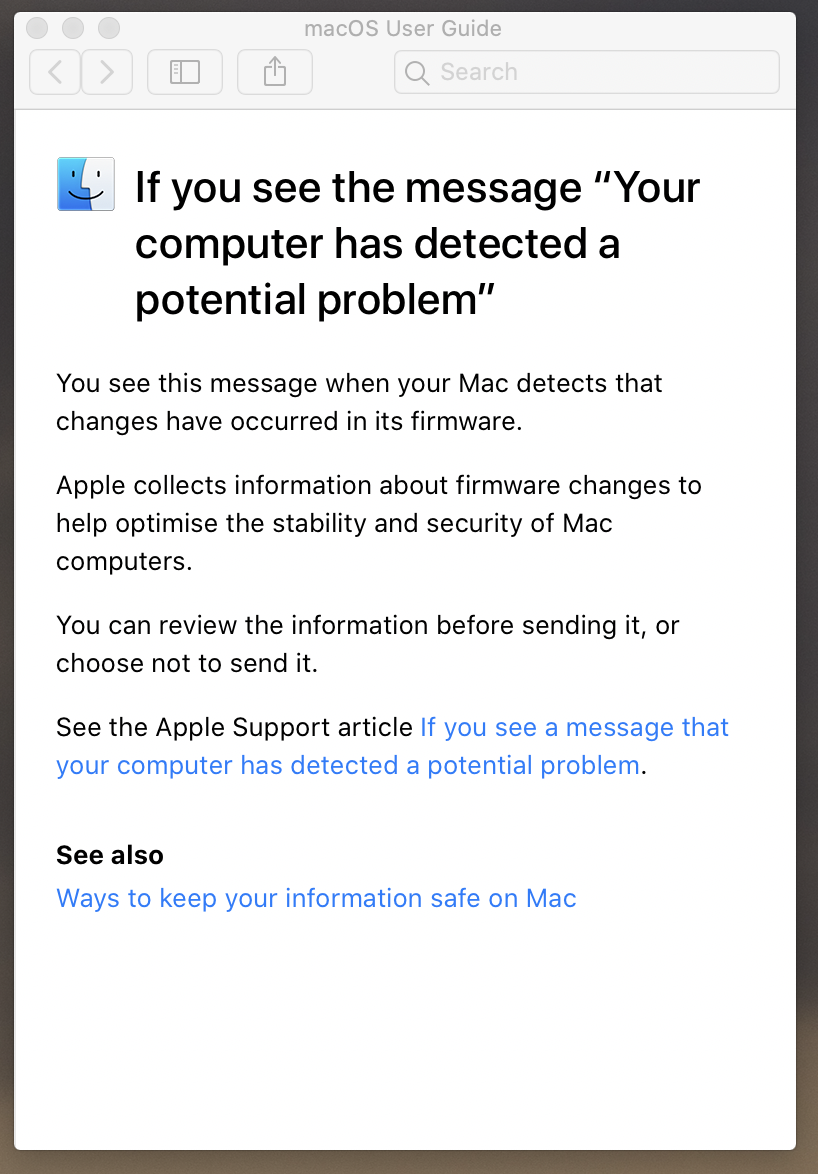Toggle the table of contents sidebar
Viewport: 818px width, 1174px height.
click(185, 72)
